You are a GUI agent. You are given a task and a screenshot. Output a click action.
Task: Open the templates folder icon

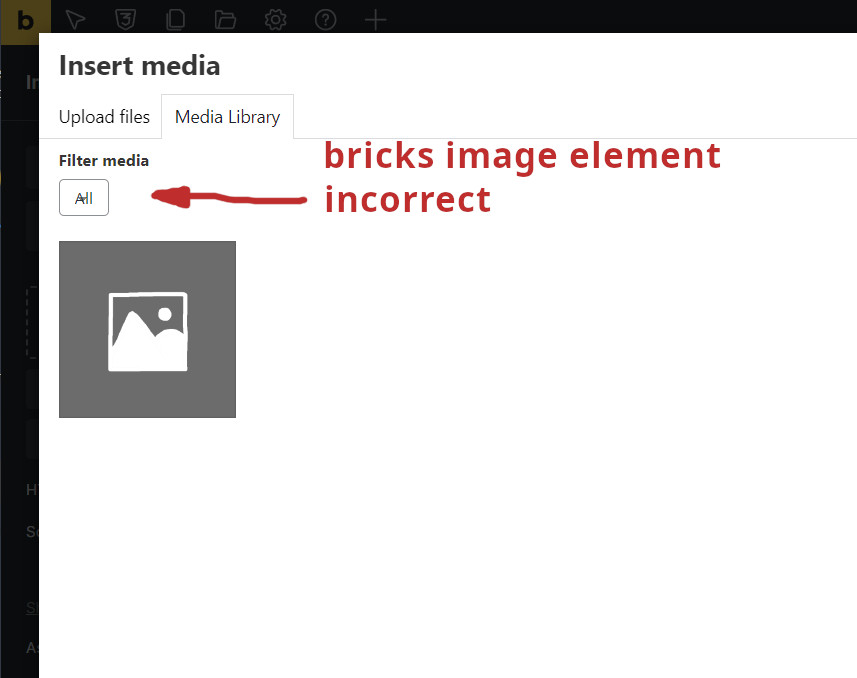(x=225, y=20)
